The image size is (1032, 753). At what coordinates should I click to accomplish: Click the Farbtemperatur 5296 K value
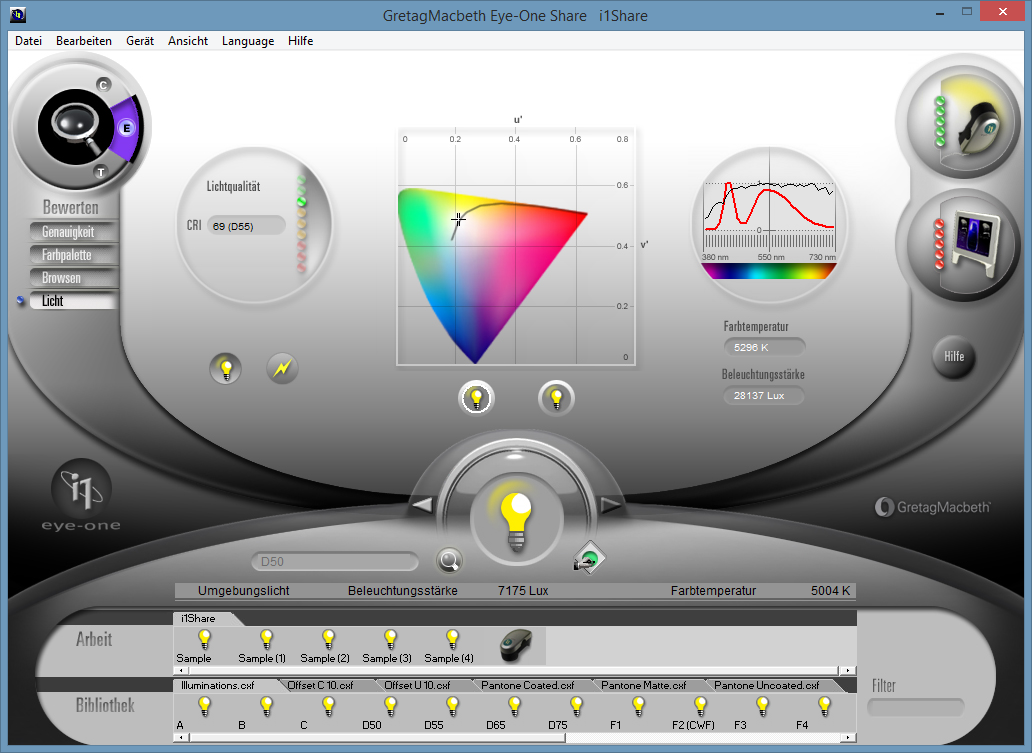tap(764, 347)
